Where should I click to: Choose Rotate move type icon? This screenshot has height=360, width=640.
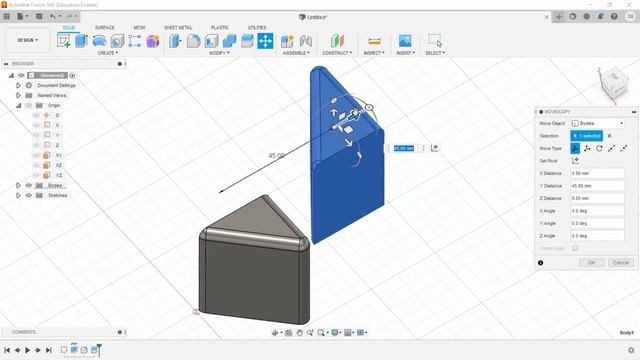click(599, 148)
